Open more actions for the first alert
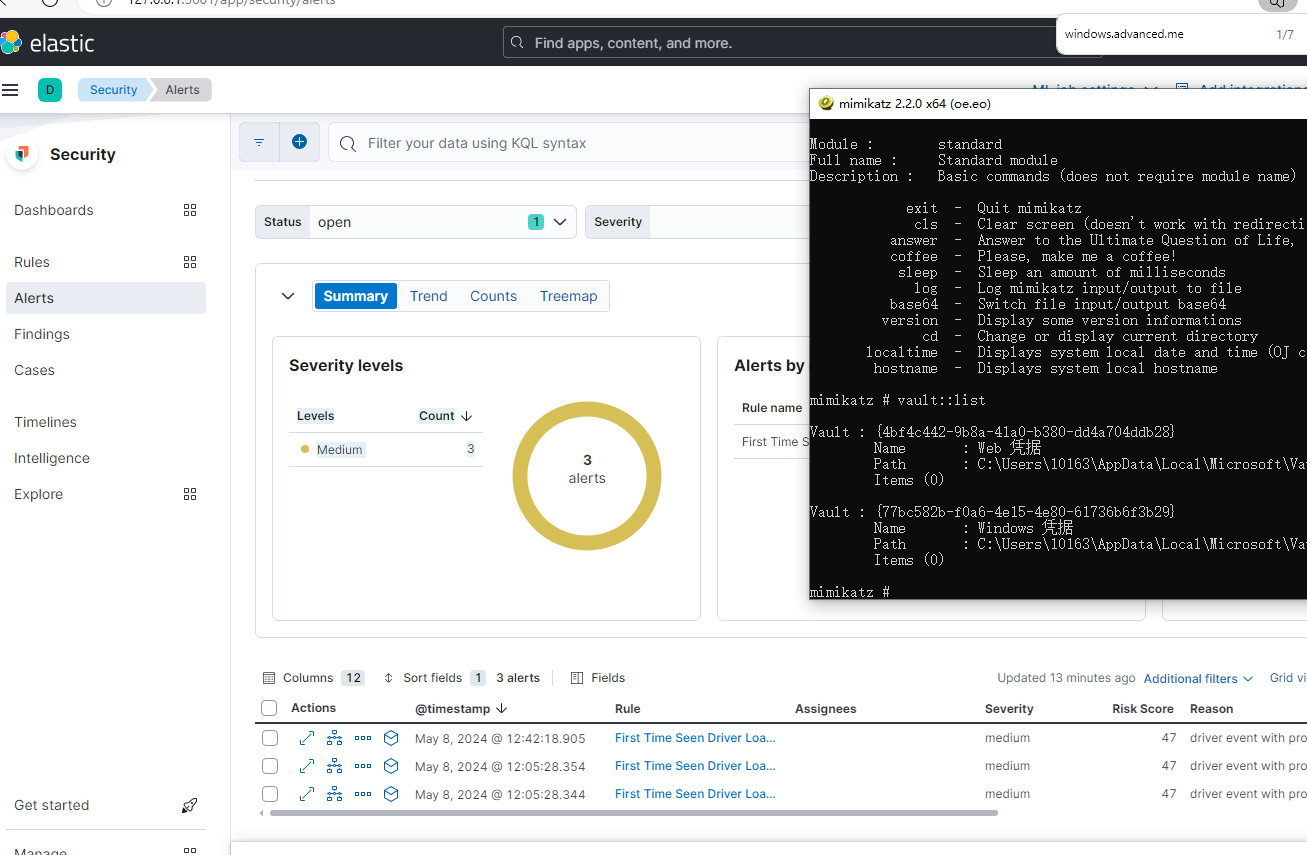 [363, 738]
